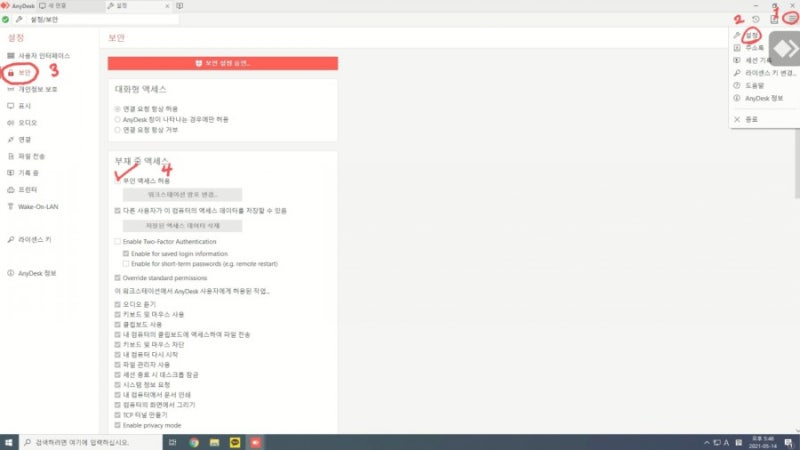Toggle Enable privacy mode checkbox

point(117,426)
